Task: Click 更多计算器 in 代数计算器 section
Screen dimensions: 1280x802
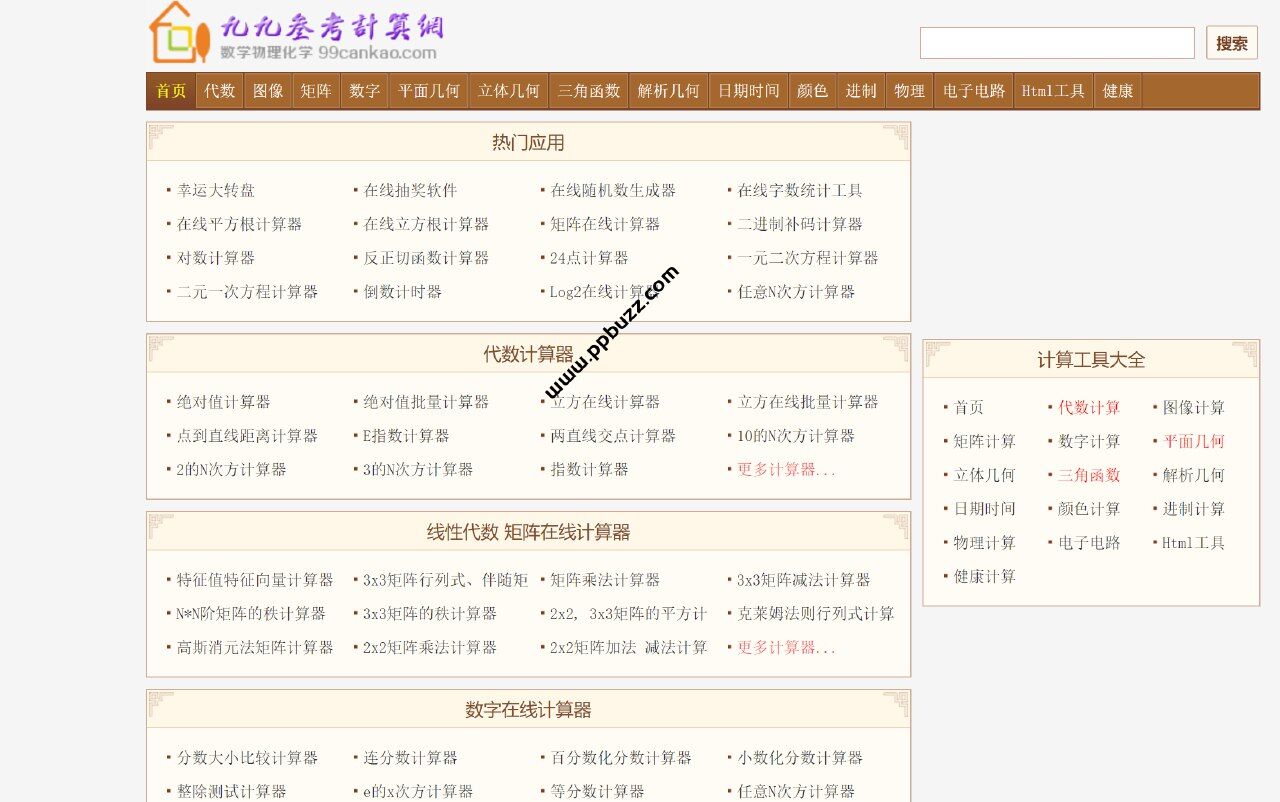Action: click(x=786, y=469)
